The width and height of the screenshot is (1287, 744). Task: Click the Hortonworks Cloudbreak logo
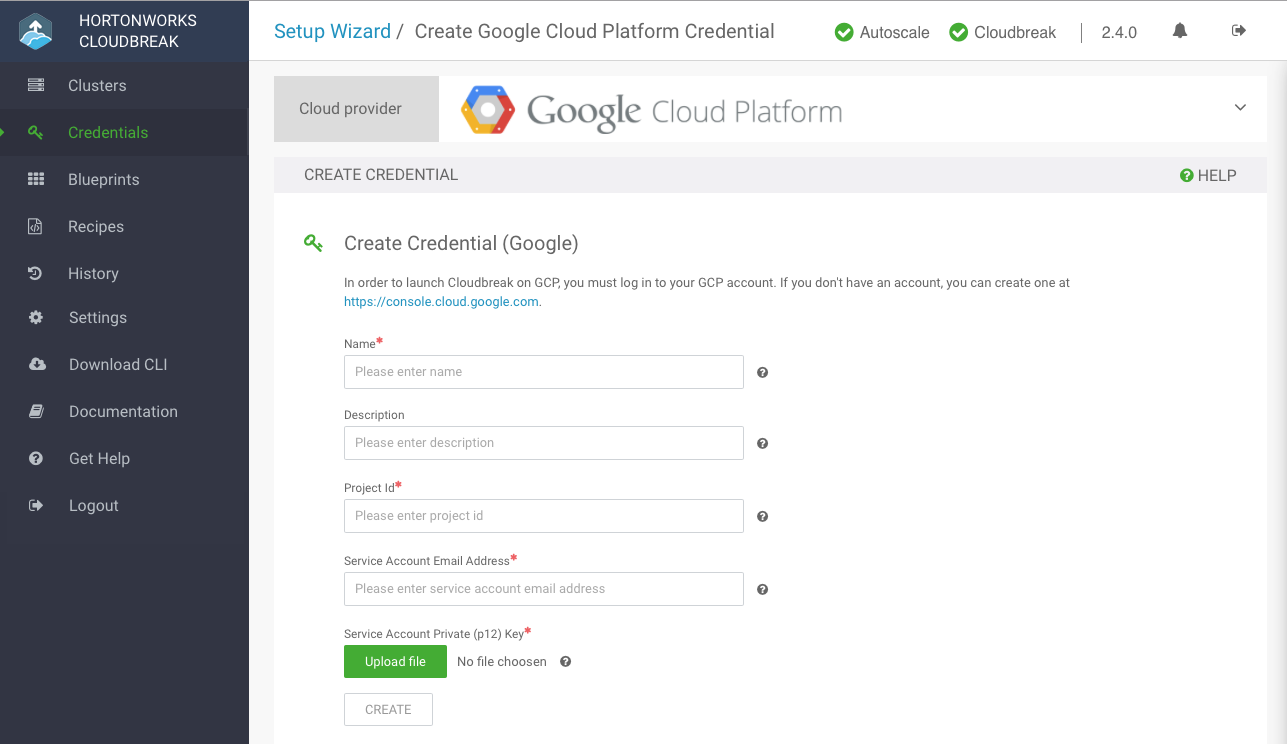point(35,31)
